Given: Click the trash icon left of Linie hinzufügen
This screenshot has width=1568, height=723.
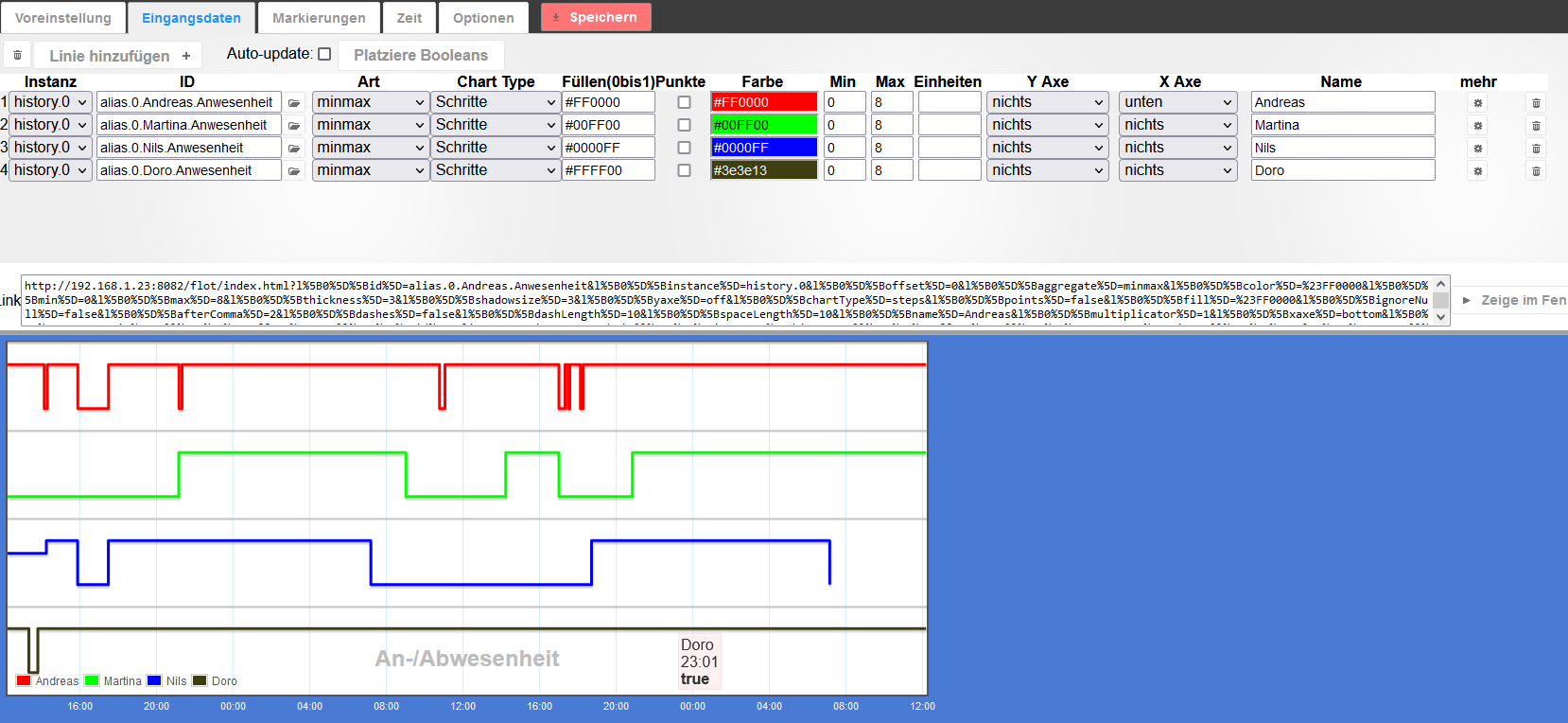Looking at the screenshot, I should point(17,55).
